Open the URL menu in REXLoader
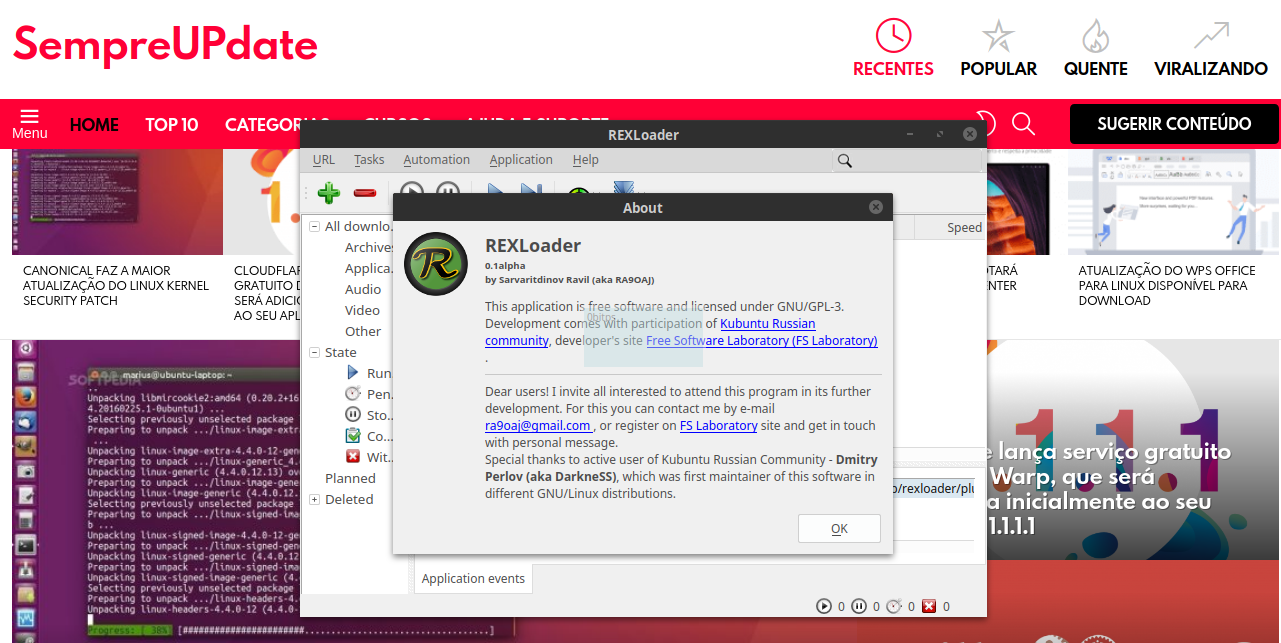1281x643 pixels. (324, 160)
